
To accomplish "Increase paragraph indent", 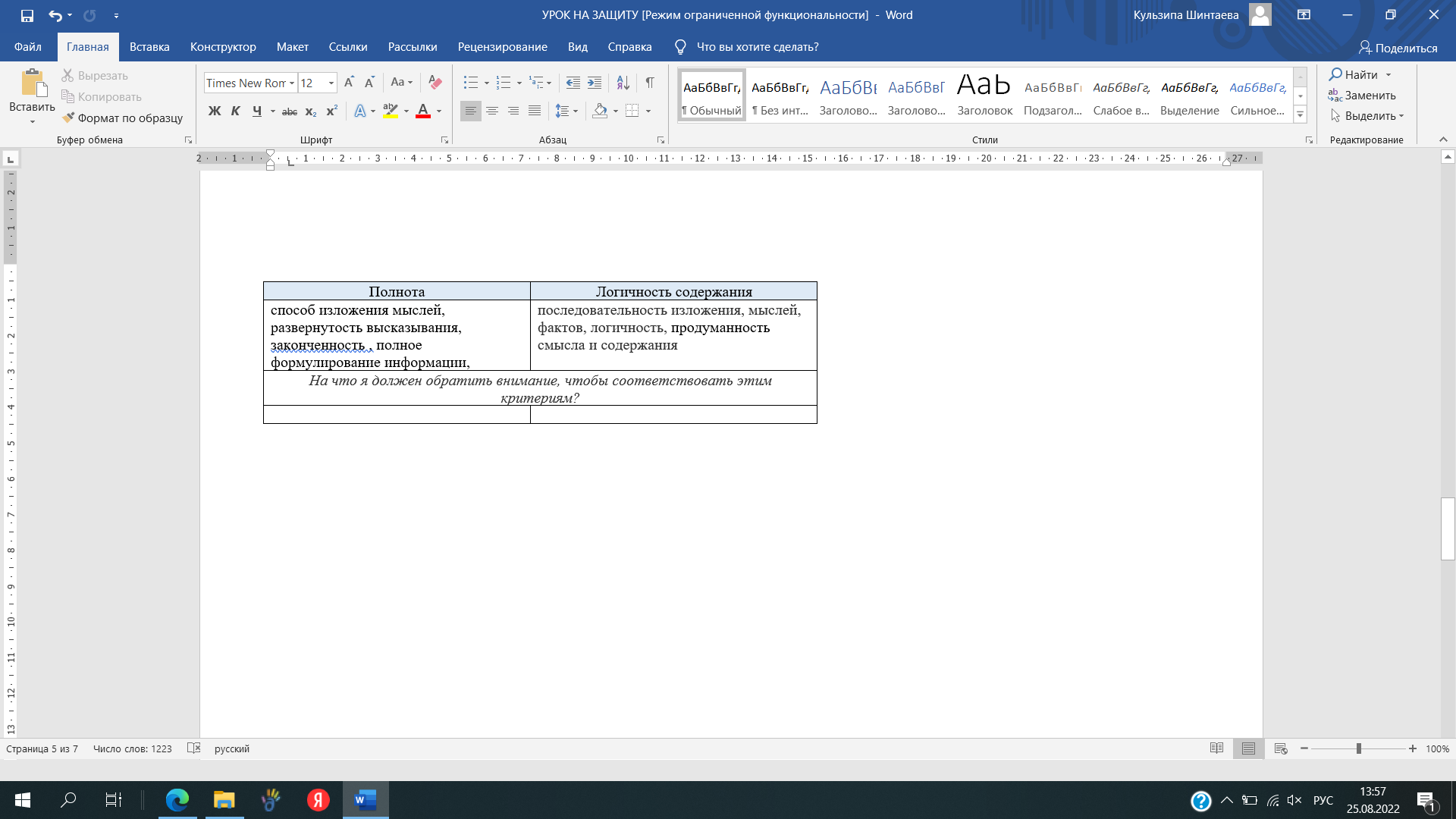I will click(x=595, y=83).
